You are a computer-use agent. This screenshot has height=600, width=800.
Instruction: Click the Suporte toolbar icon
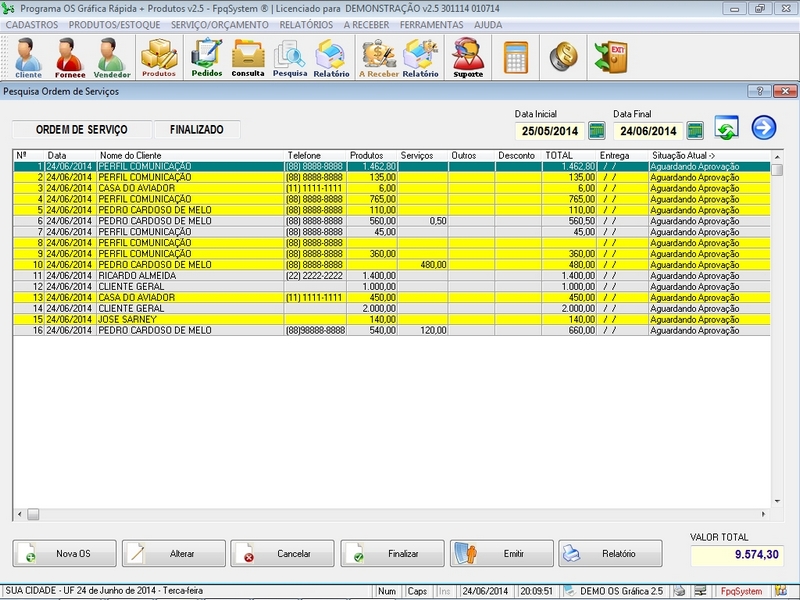click(x=468, y=57)
